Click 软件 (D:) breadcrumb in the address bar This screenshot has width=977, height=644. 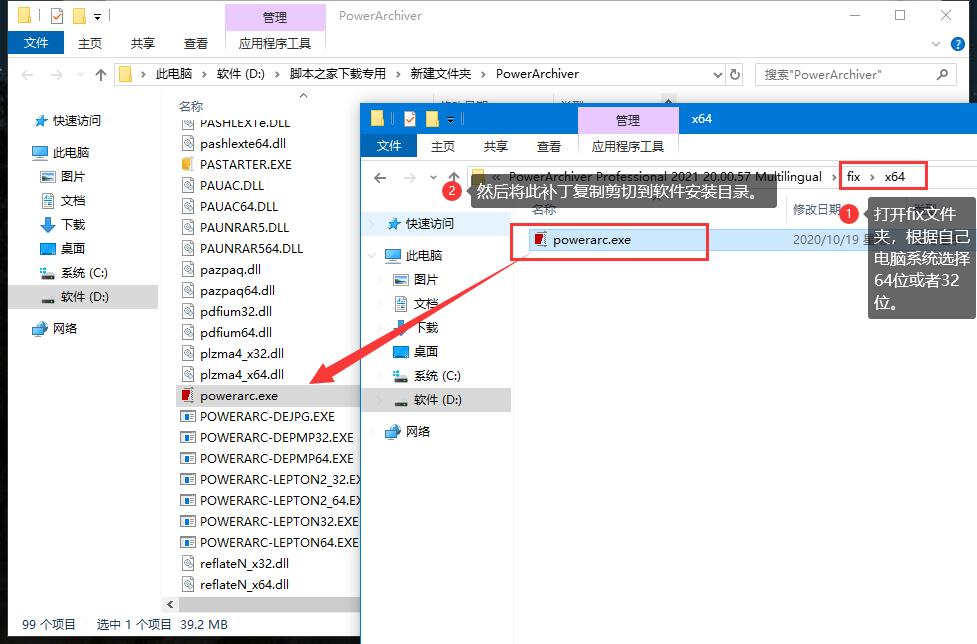tap(241, 74)
